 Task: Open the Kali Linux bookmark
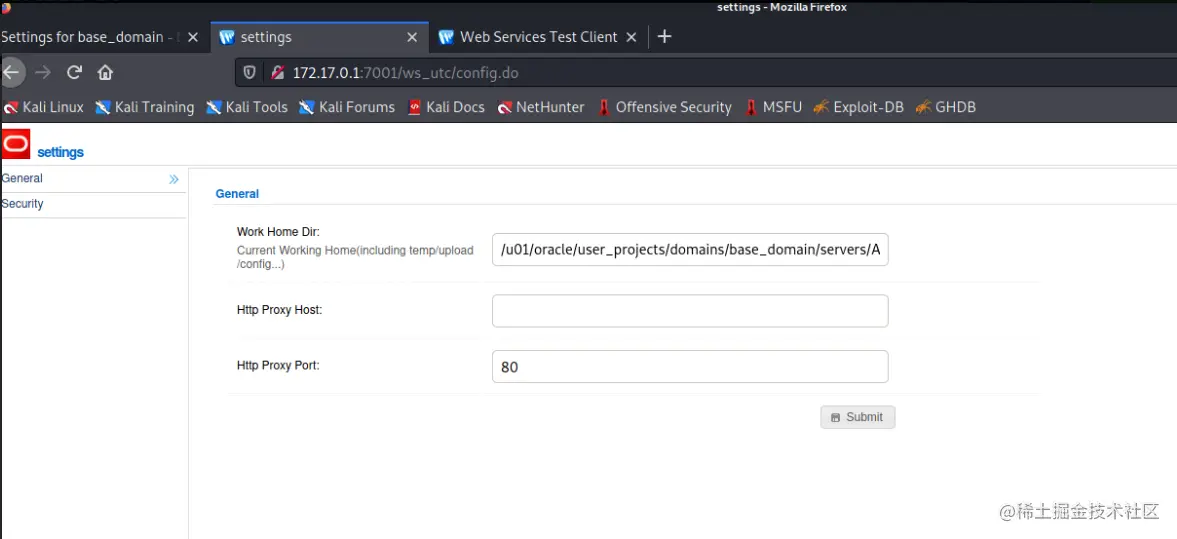[x=44, y=107]
